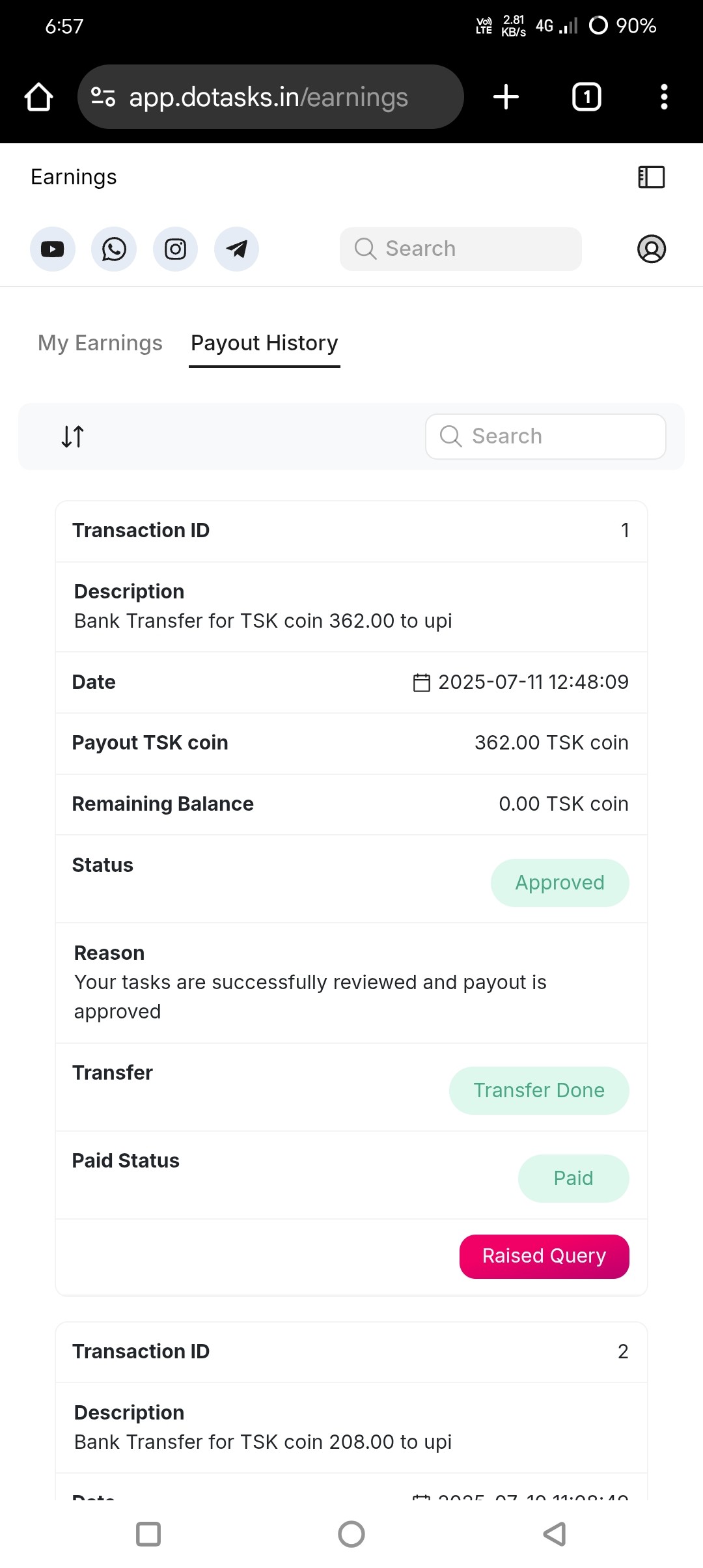Open the Telegram icon link

point(236,249)
